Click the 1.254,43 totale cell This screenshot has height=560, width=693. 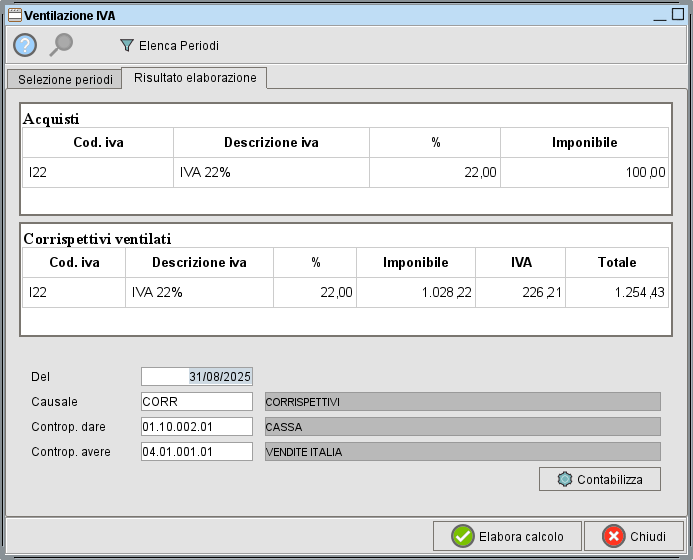(617, 293)
